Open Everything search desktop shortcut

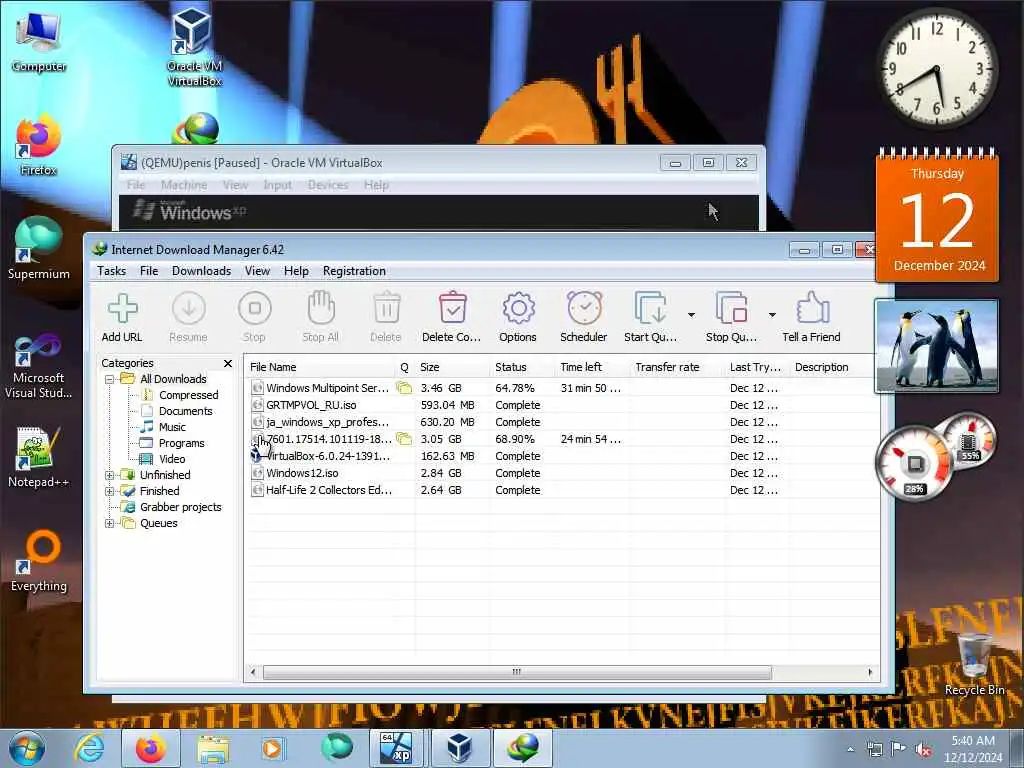tap(39, 560)
